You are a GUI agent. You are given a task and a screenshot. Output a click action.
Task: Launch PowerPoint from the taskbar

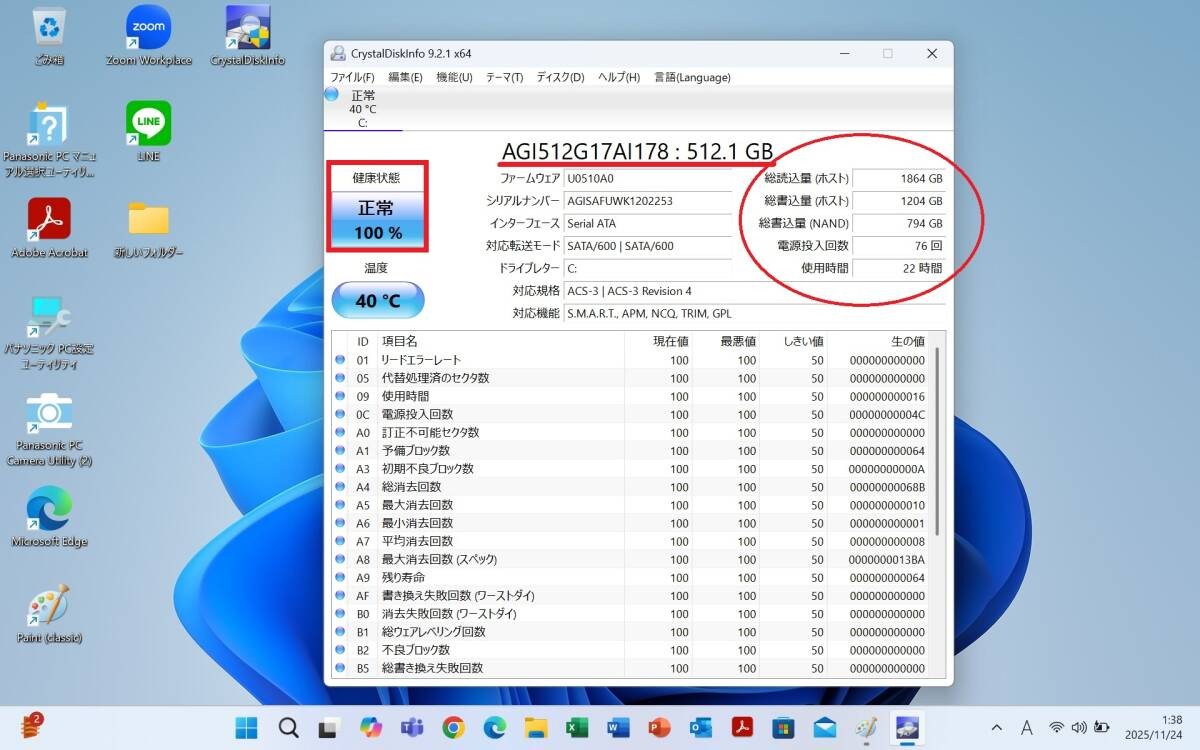[x=659, y=728]
